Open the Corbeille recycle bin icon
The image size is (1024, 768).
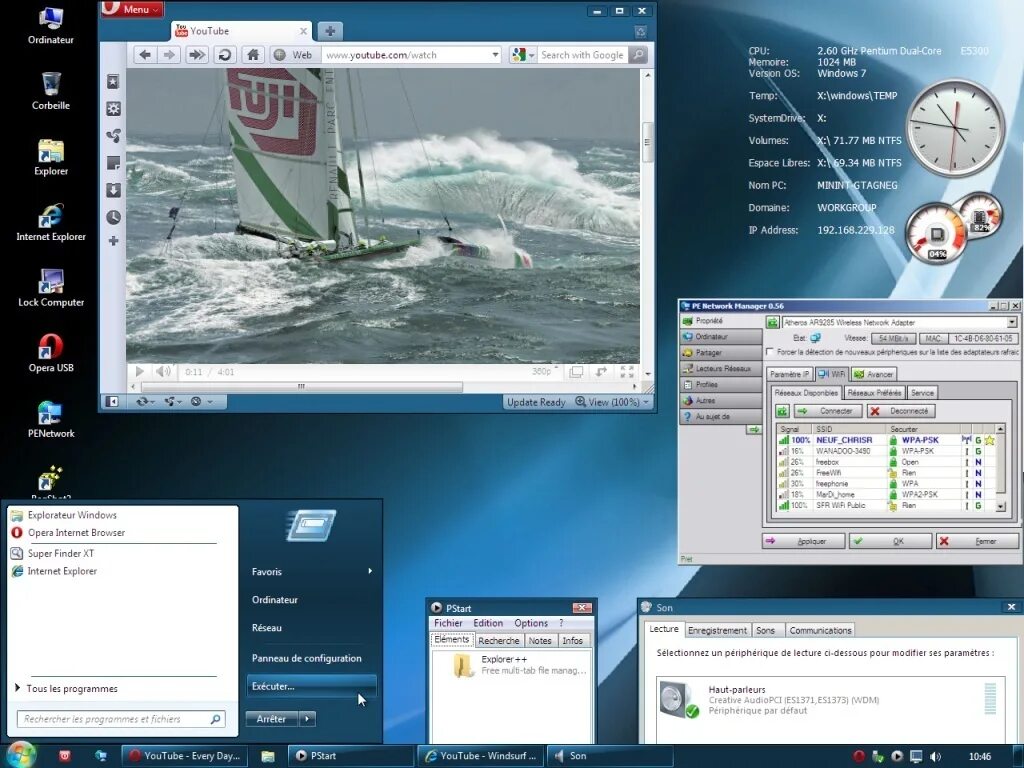tap(51, 91)
